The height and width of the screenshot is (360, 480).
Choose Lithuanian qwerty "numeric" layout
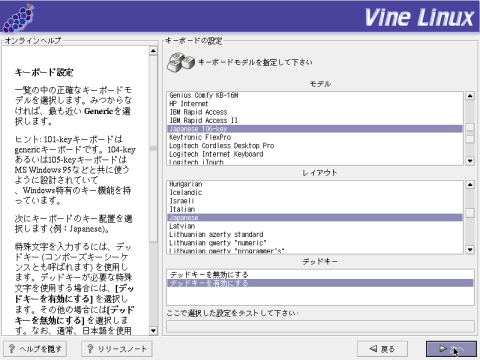315,243
